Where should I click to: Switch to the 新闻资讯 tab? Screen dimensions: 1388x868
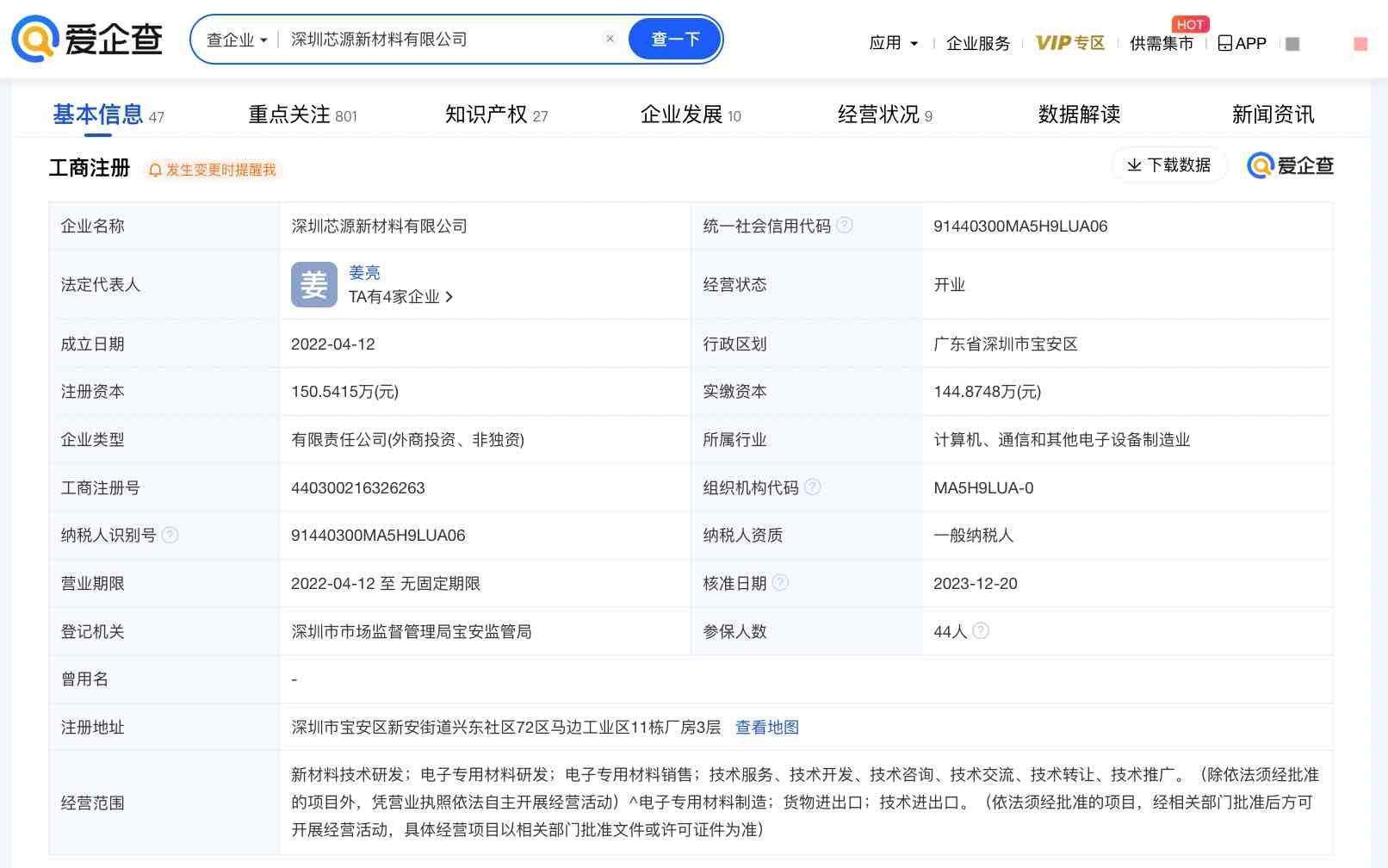(x=1273, y=115)
